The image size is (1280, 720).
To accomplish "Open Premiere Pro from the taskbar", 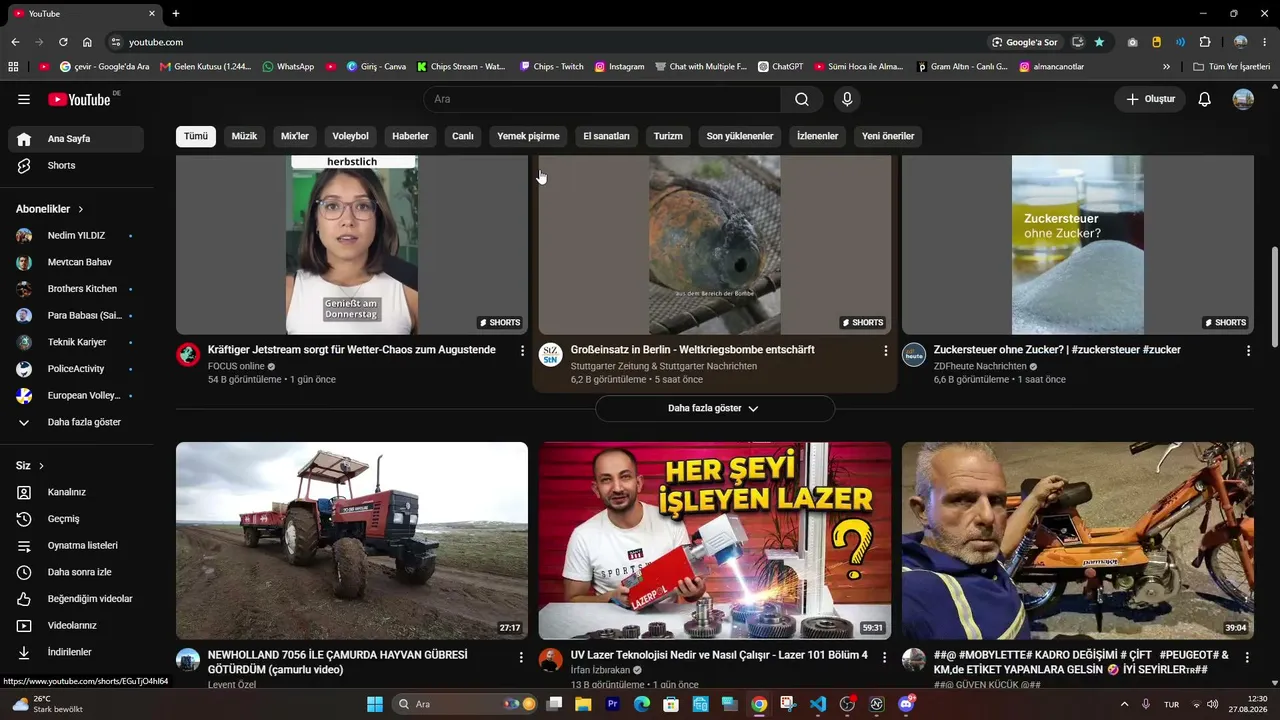I will coord(613,704).
